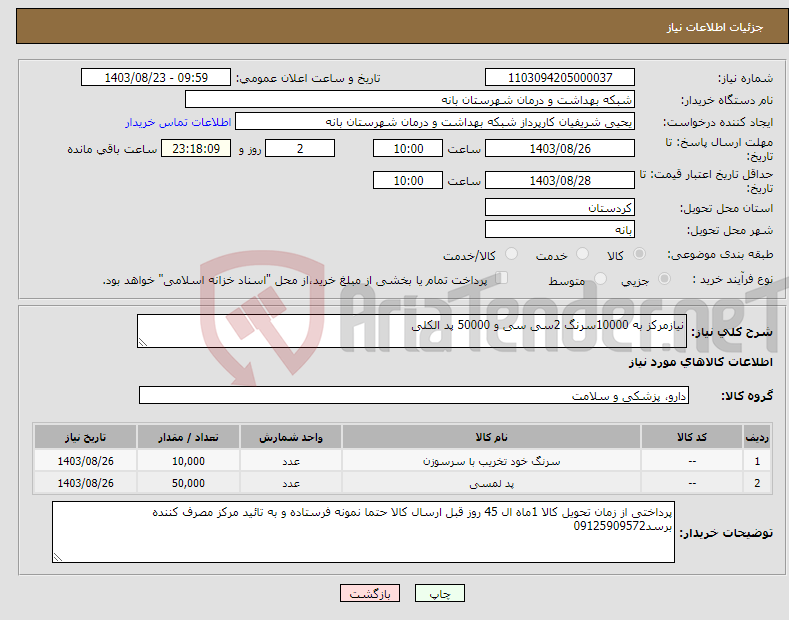
Task: Click the response deadline date 1403/08/26 field
Action: [560, 148]
